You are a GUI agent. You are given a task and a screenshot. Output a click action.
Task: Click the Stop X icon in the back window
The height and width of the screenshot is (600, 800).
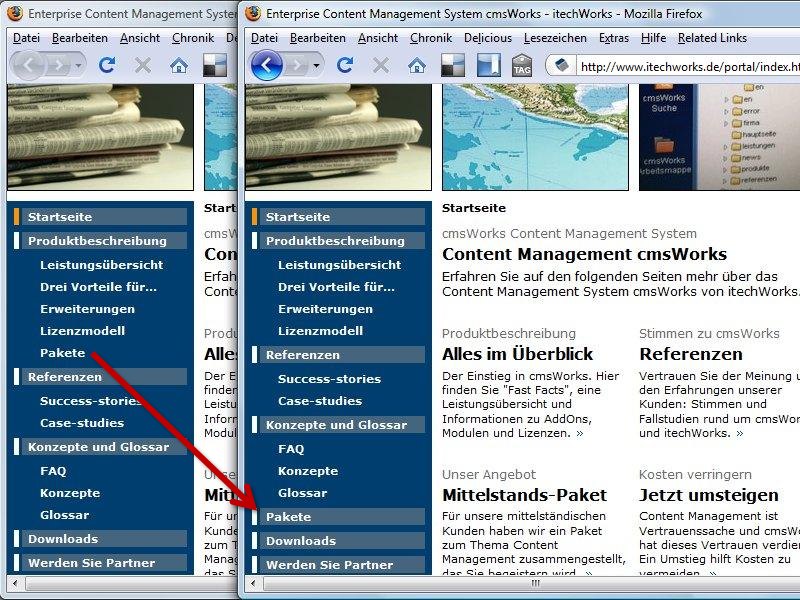pos(143,65)
